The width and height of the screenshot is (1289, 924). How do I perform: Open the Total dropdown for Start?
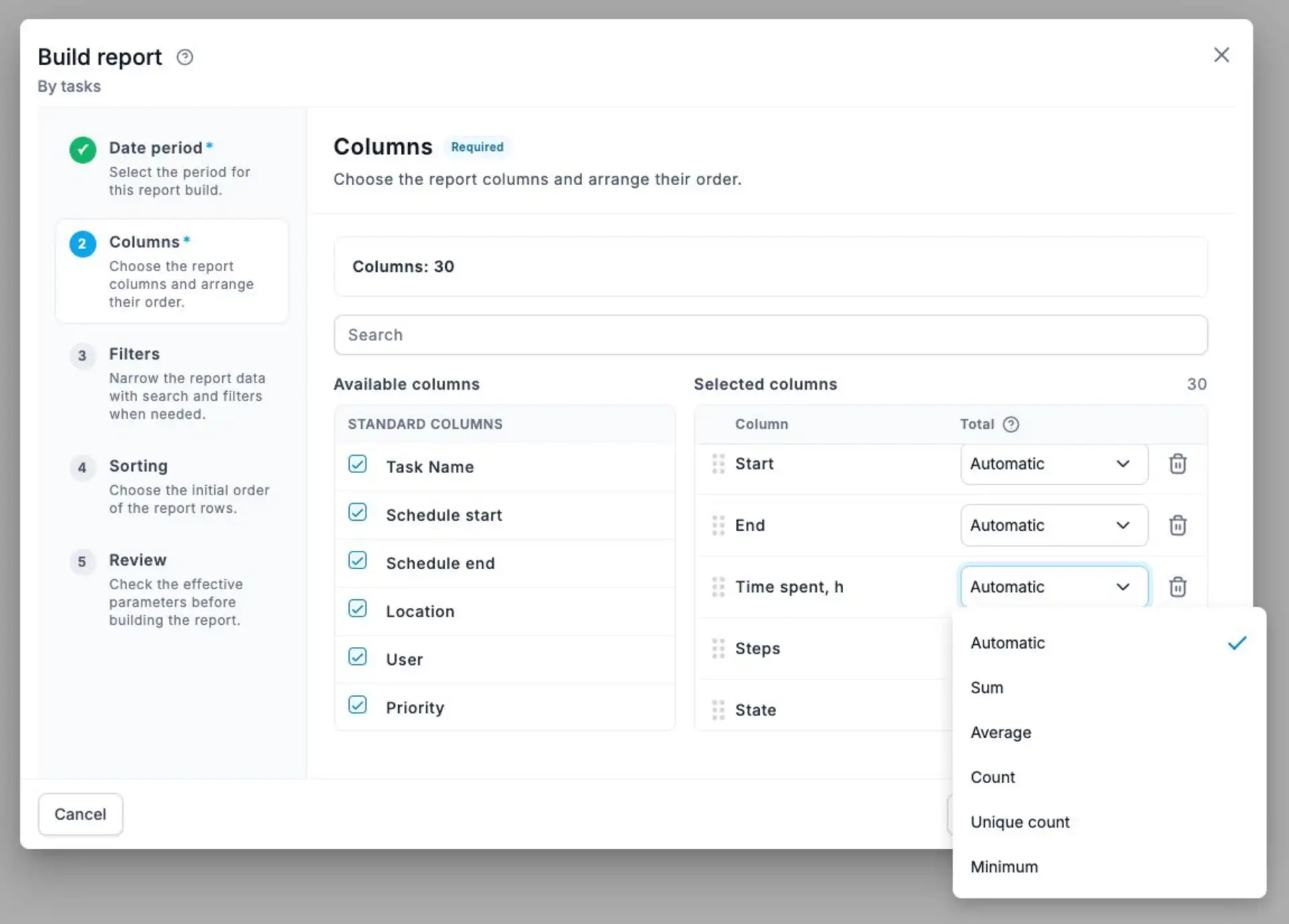(x=1053, y=464)
